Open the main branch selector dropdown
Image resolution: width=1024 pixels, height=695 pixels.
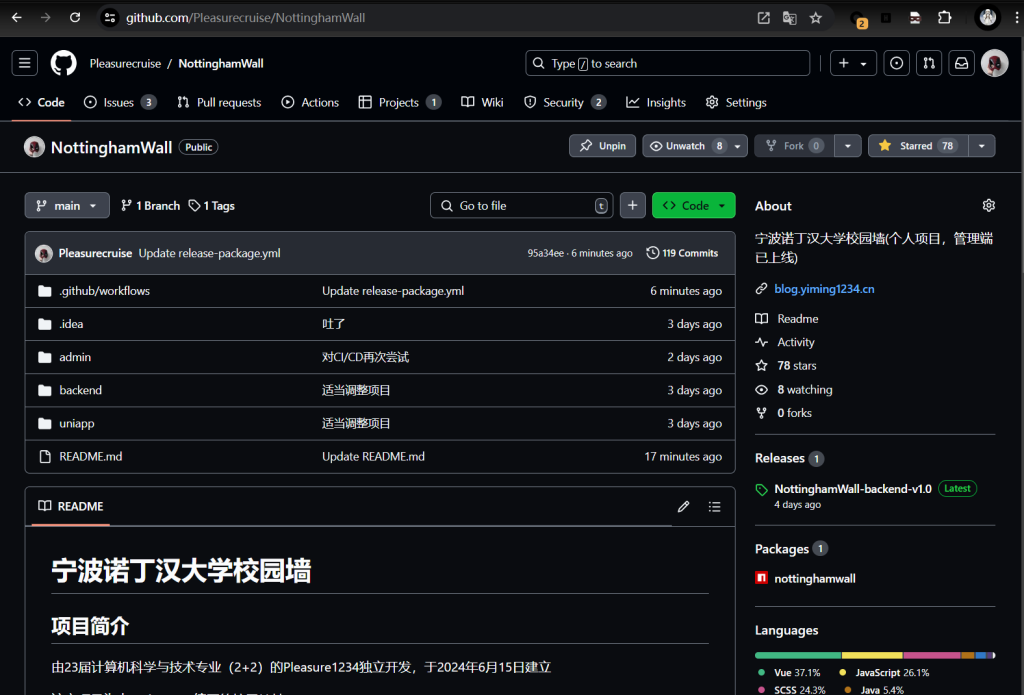(x=67, y=205)
